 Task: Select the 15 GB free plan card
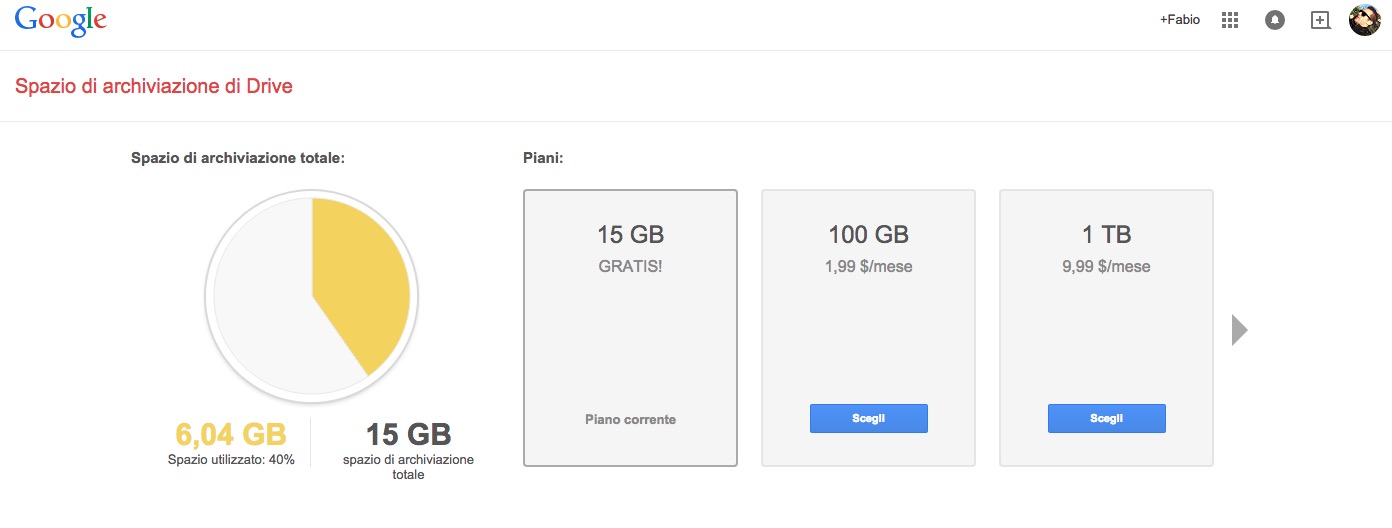point(630,328)
